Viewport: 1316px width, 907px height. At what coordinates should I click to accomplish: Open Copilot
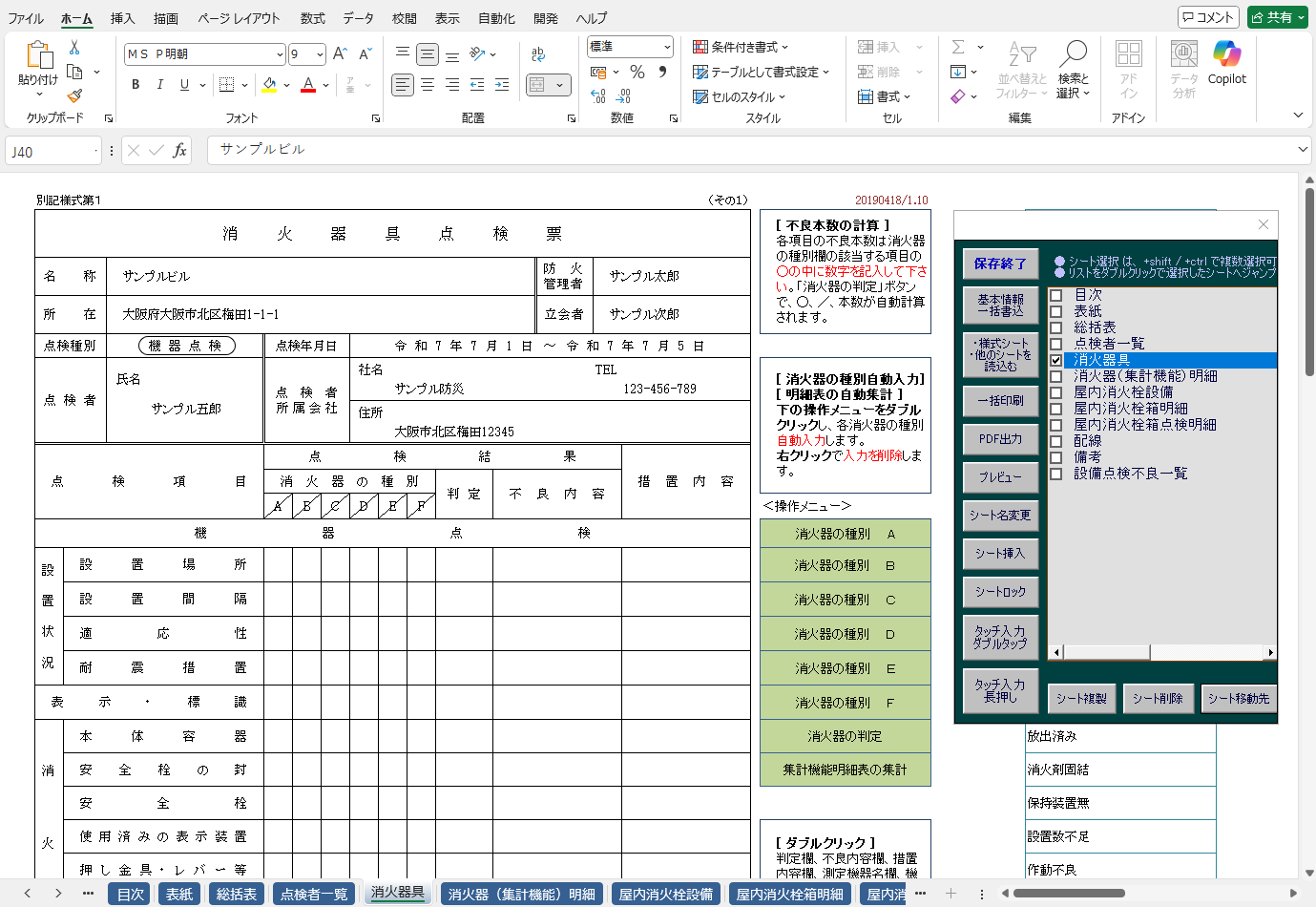coord(1227,65)
